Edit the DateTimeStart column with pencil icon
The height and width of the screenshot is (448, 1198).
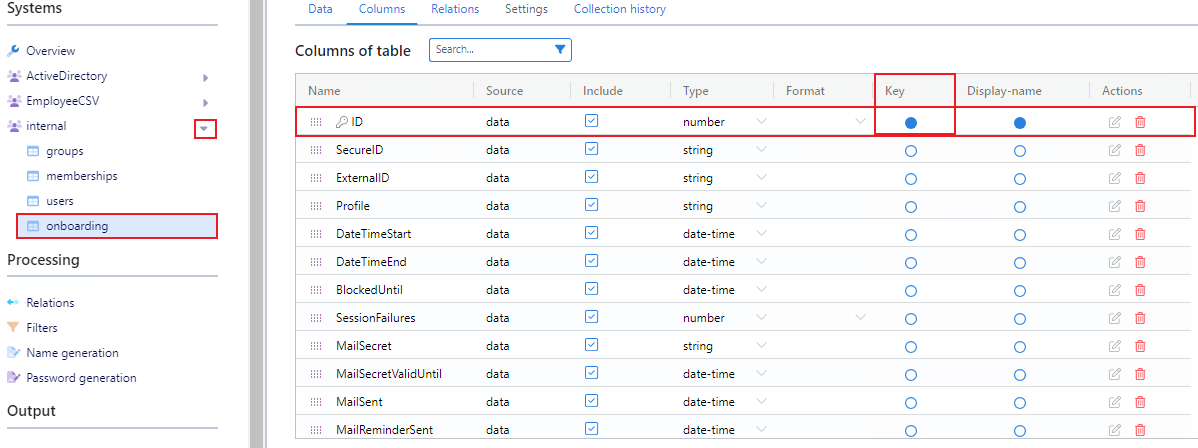(1115, 234)
